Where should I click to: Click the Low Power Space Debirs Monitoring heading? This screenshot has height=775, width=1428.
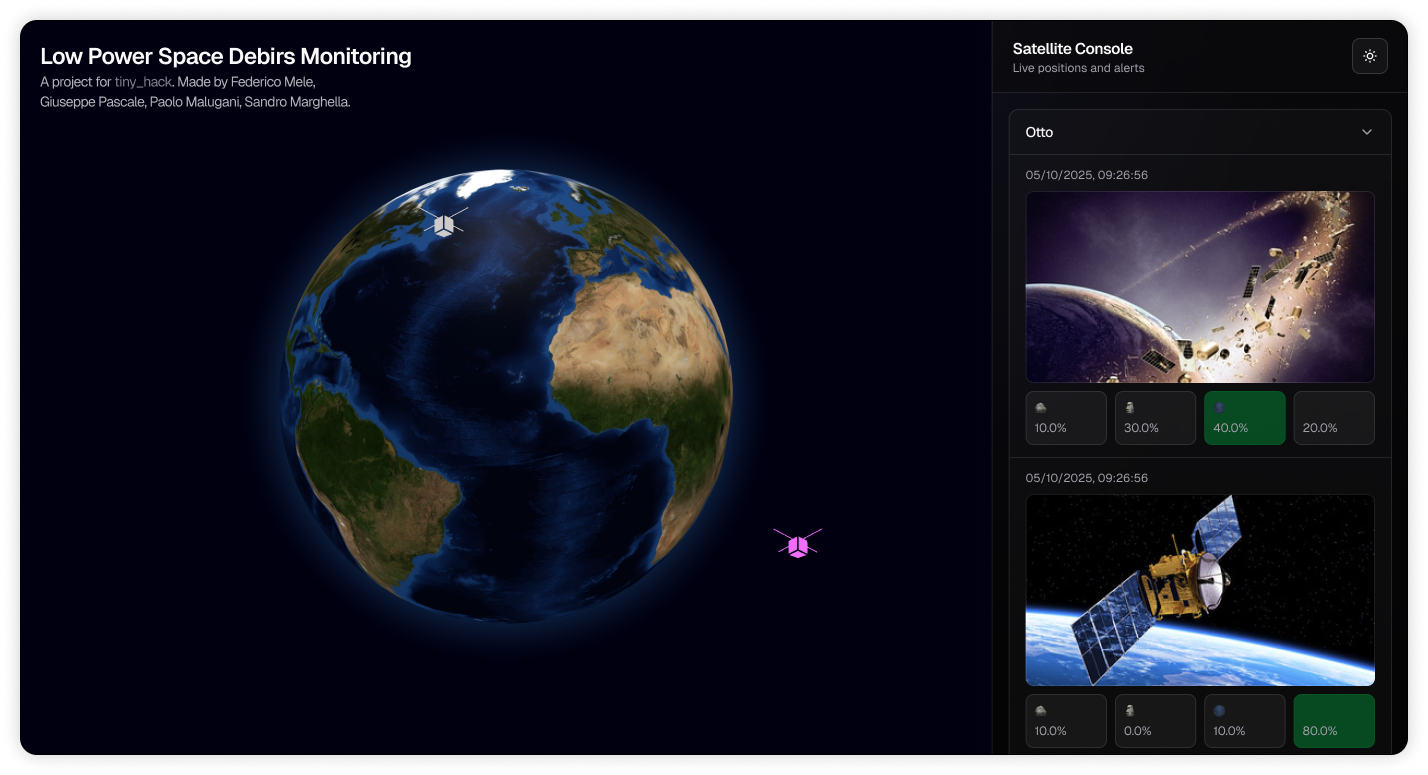[225, 56]
